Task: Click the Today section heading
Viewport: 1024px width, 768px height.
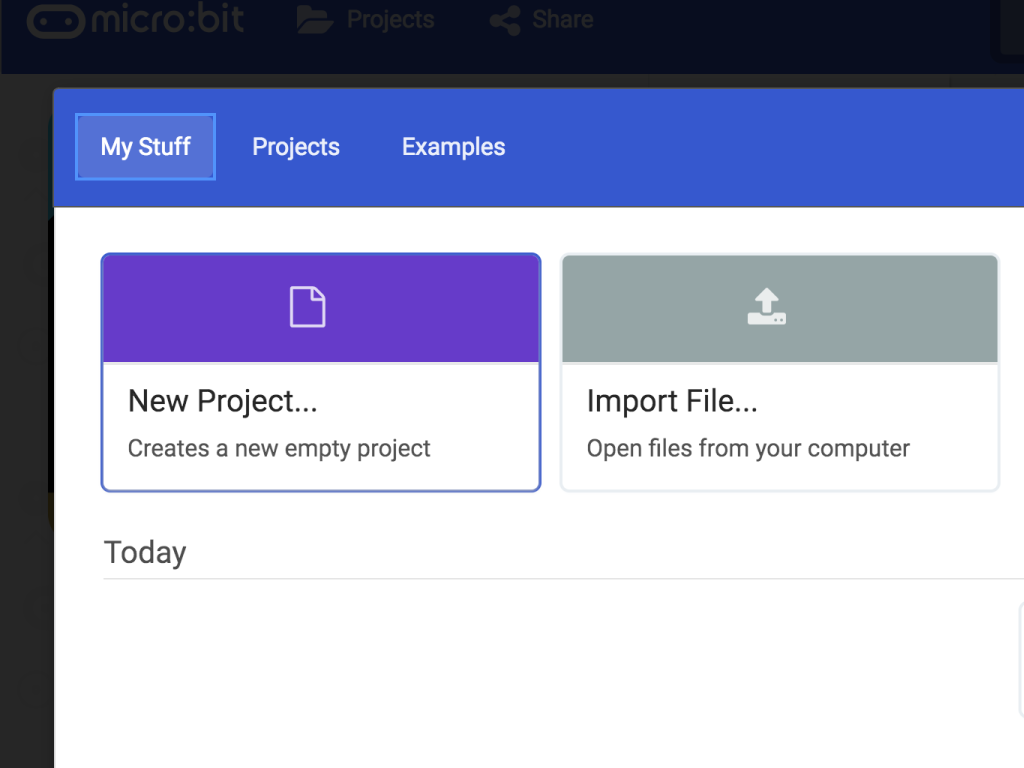Action: (145, 551)
